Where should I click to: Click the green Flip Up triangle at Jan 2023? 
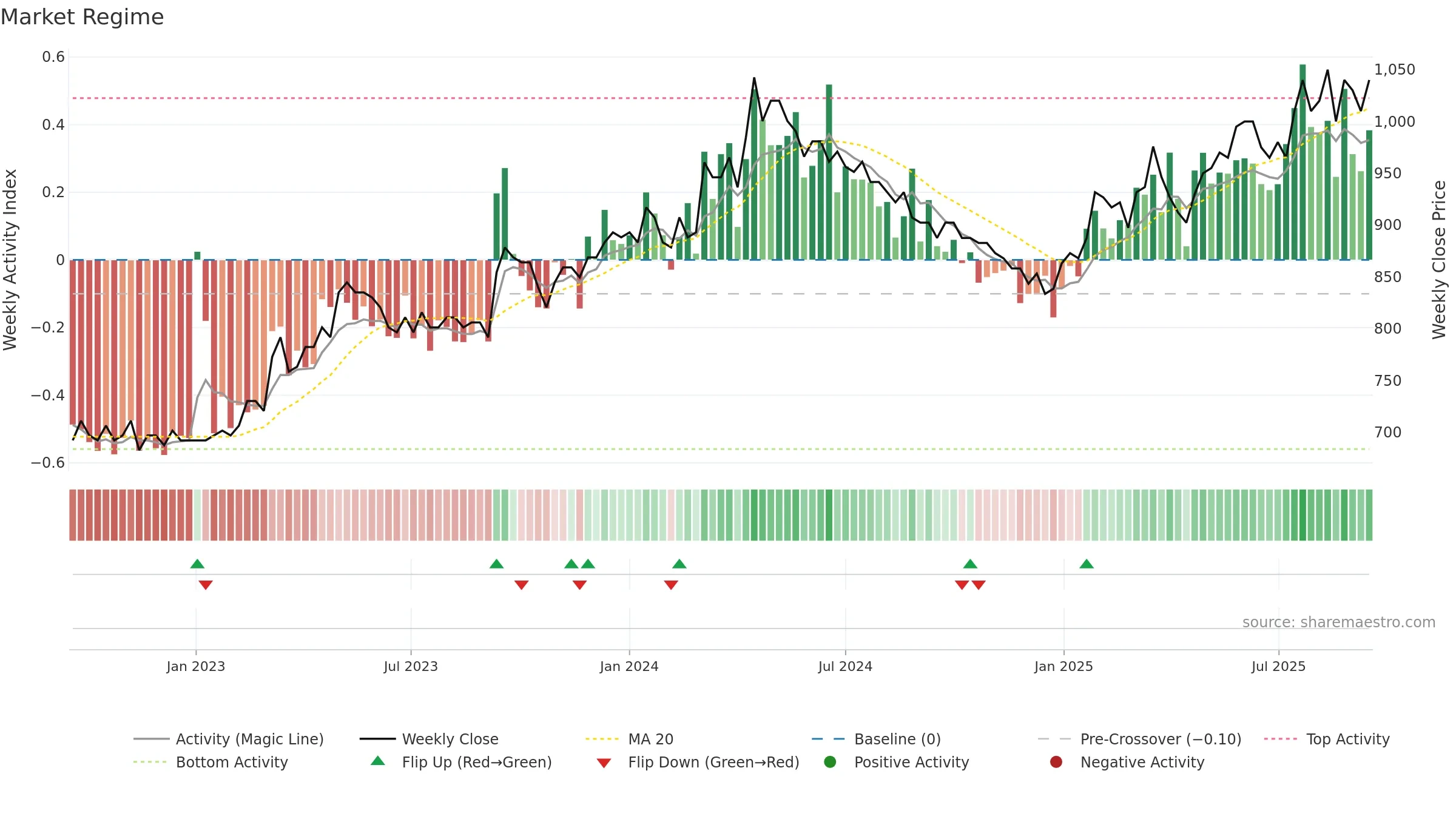coord(197,564)
